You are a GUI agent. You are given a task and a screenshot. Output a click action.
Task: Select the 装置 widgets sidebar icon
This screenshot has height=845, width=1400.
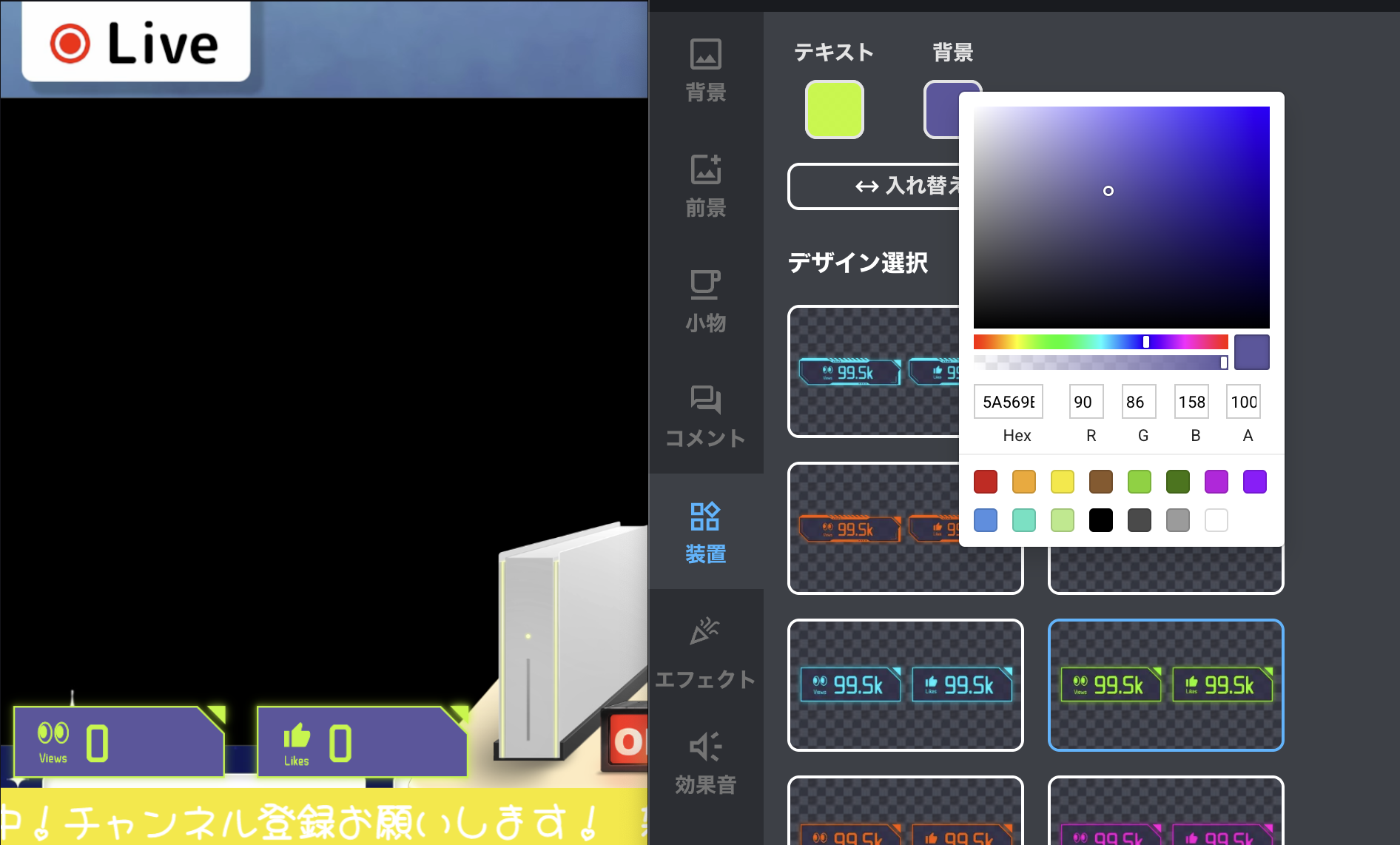click(705, 532)
